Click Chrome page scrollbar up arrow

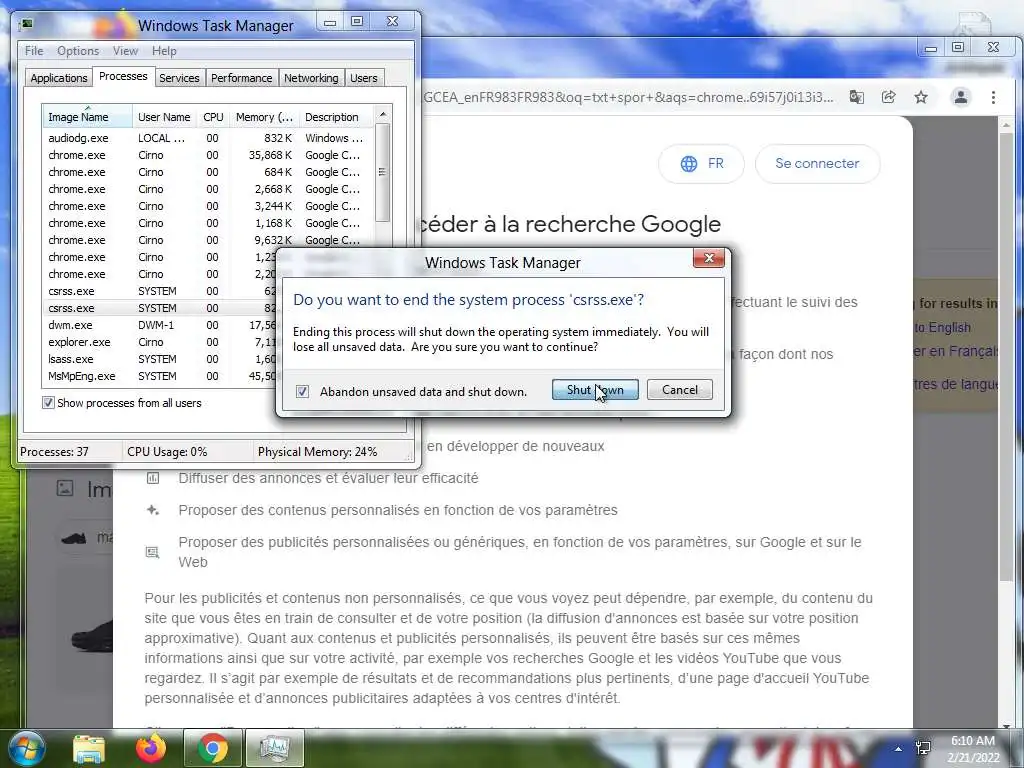pos(1006,125)
